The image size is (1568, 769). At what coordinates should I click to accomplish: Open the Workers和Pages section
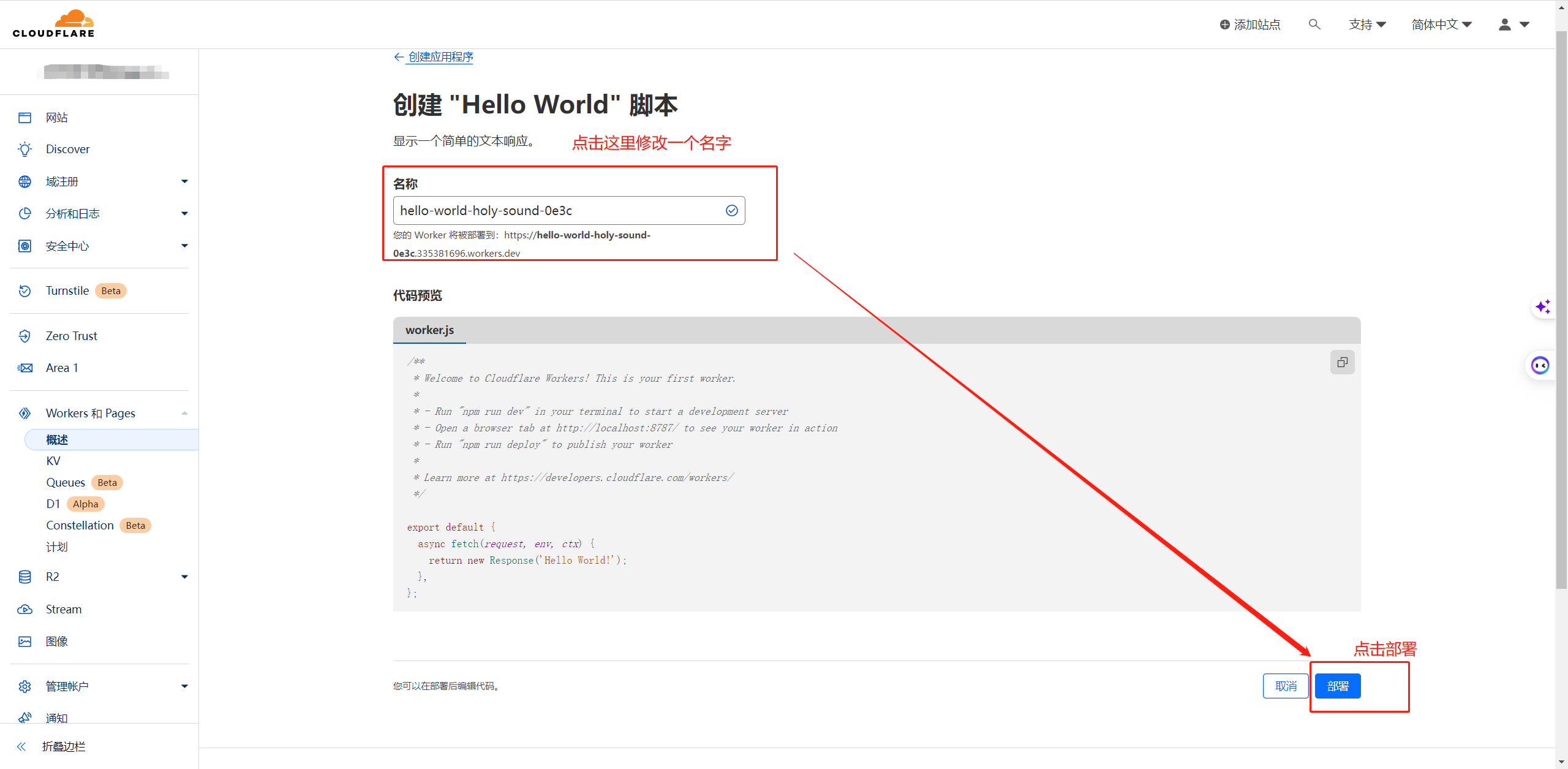point(89,412)
